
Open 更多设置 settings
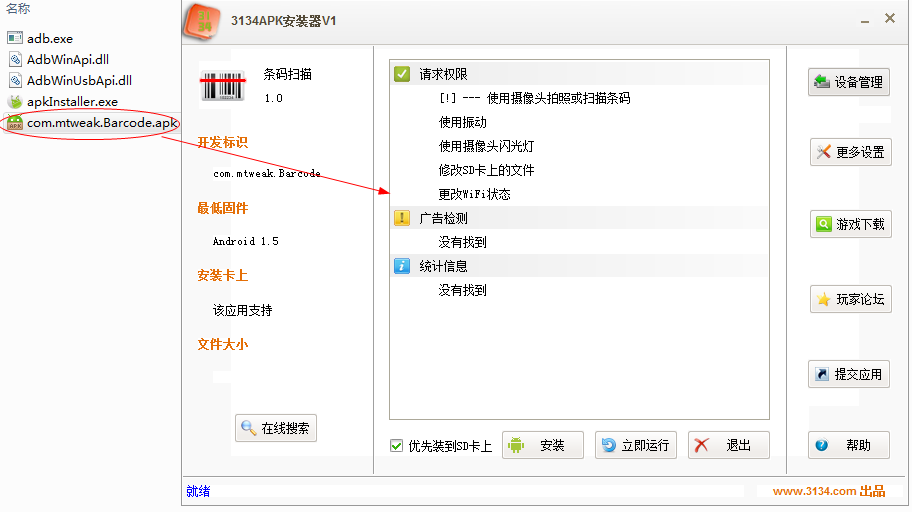point(850,152)
